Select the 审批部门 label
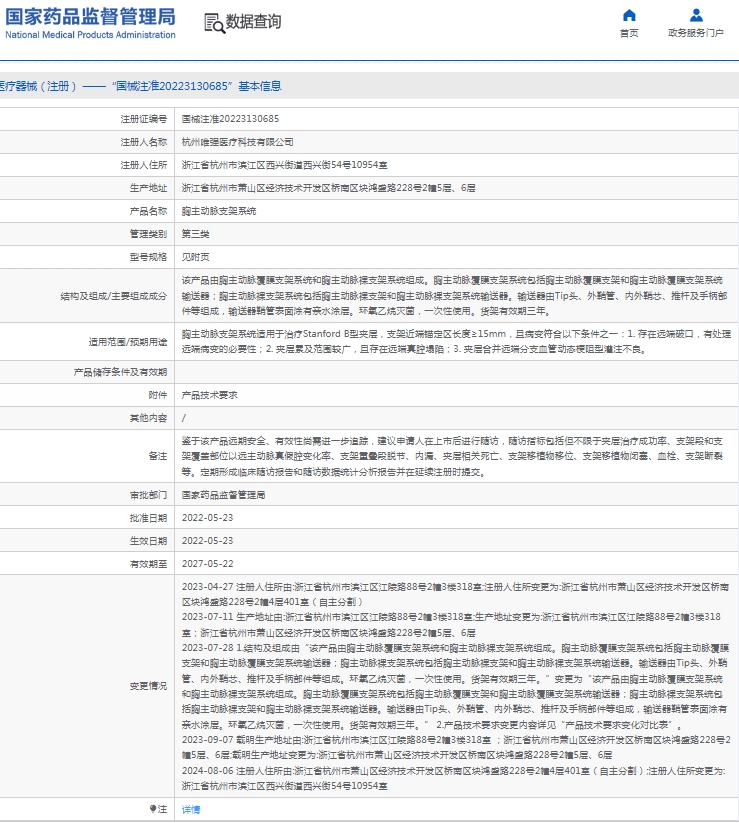The height and width of the screenshot is (823, 739). click(x=149, y=495)
